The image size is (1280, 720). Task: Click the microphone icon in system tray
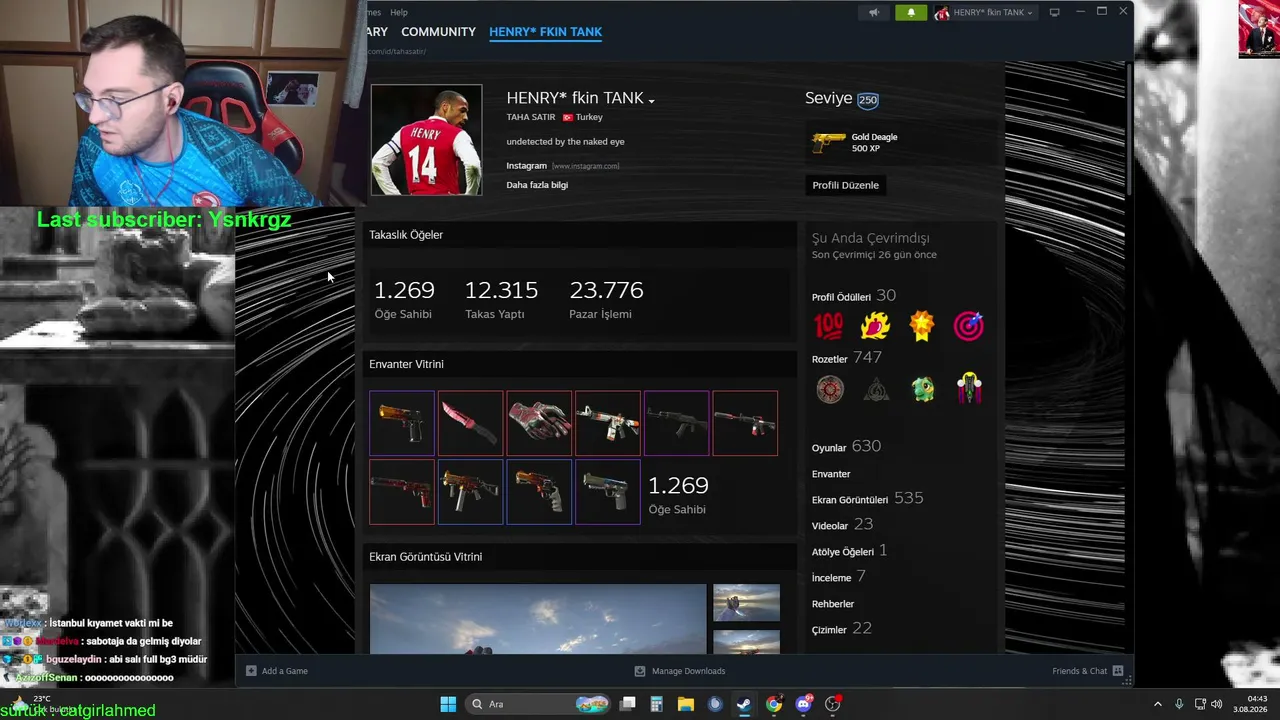pyautogui.click(x=1179, y=704)
